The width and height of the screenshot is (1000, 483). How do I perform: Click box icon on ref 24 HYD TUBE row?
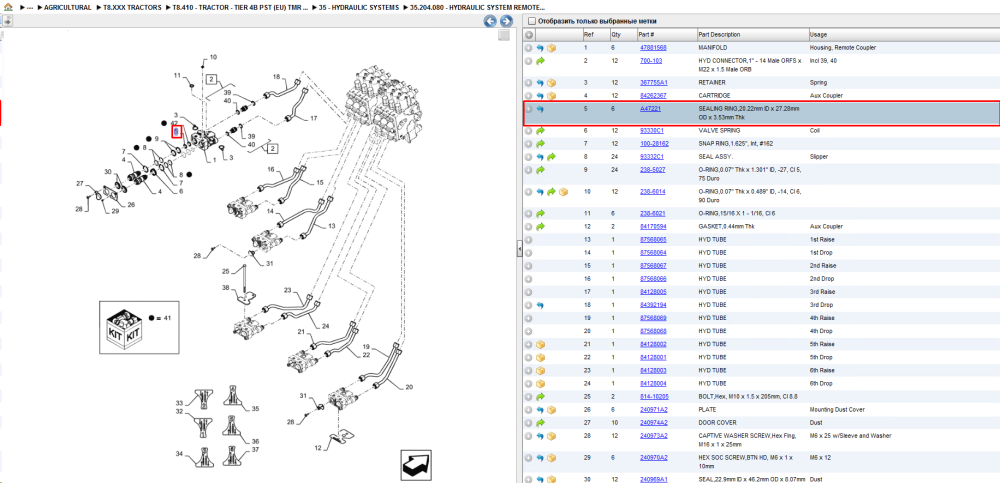click(x=540, y=383)
